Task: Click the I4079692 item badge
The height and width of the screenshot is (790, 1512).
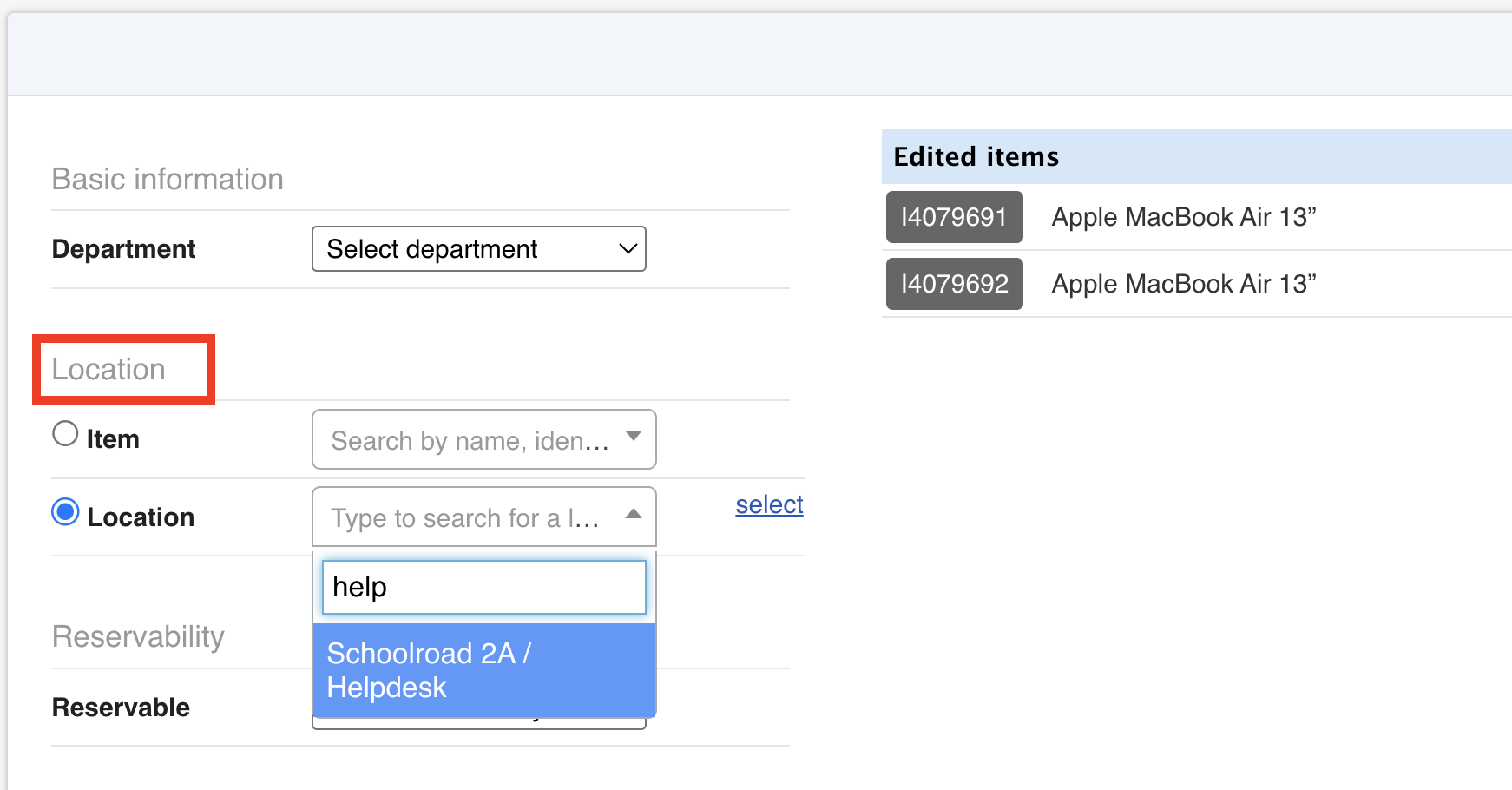Action: (954, 284)
